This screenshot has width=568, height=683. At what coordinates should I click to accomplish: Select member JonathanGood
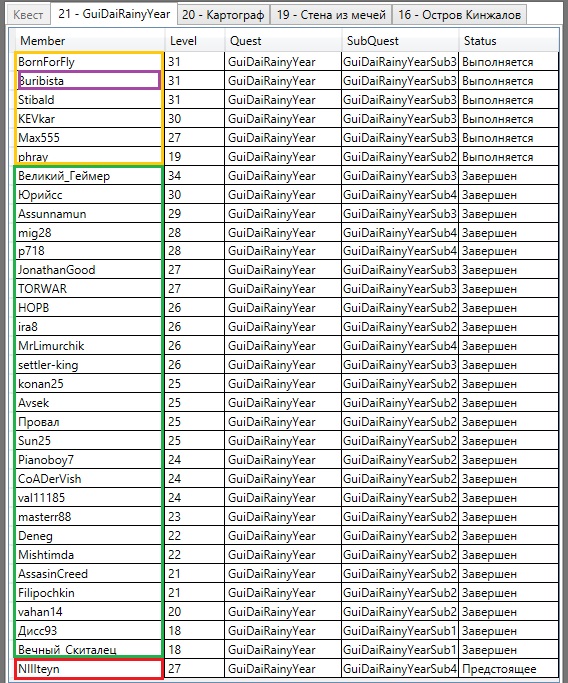point(89,270)
